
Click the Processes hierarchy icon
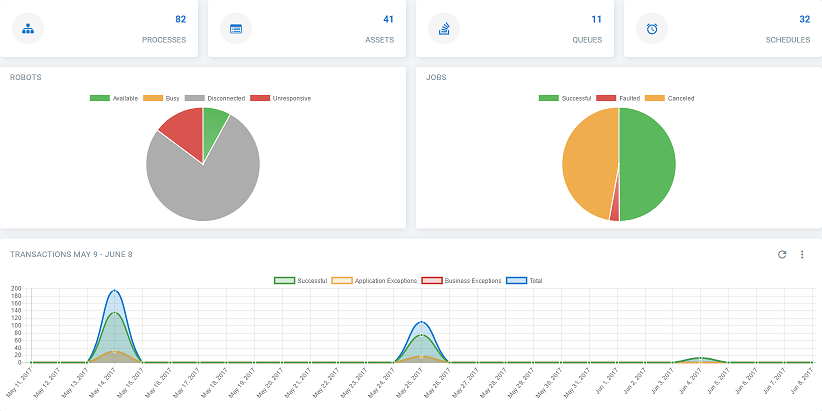point(28,28)
